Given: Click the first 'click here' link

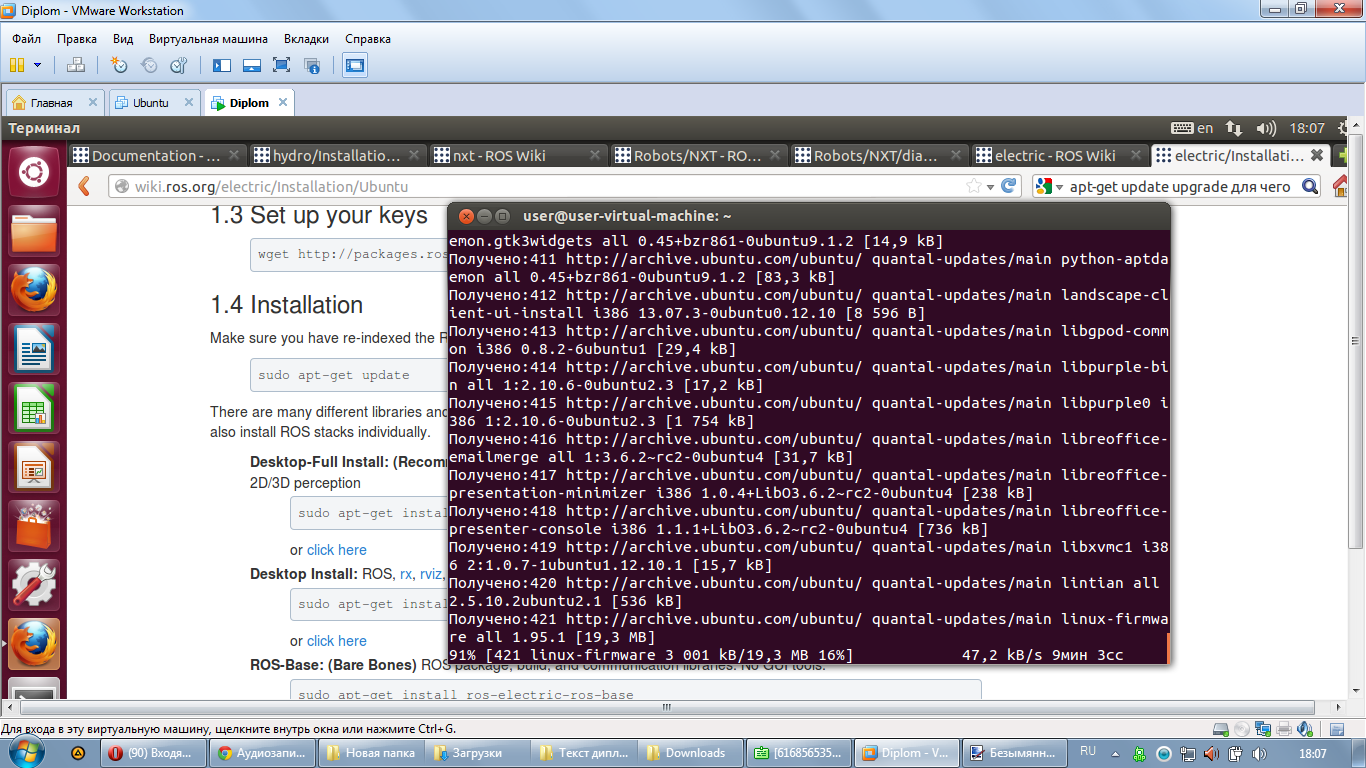Looking at the screenshot, I should pos(336,550).
